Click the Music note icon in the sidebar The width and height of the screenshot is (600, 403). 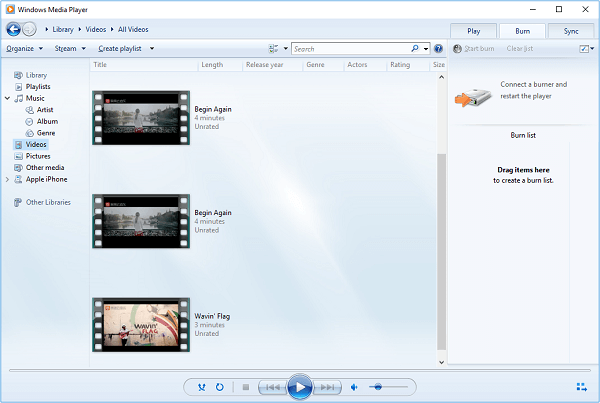[x=18, y=98]
